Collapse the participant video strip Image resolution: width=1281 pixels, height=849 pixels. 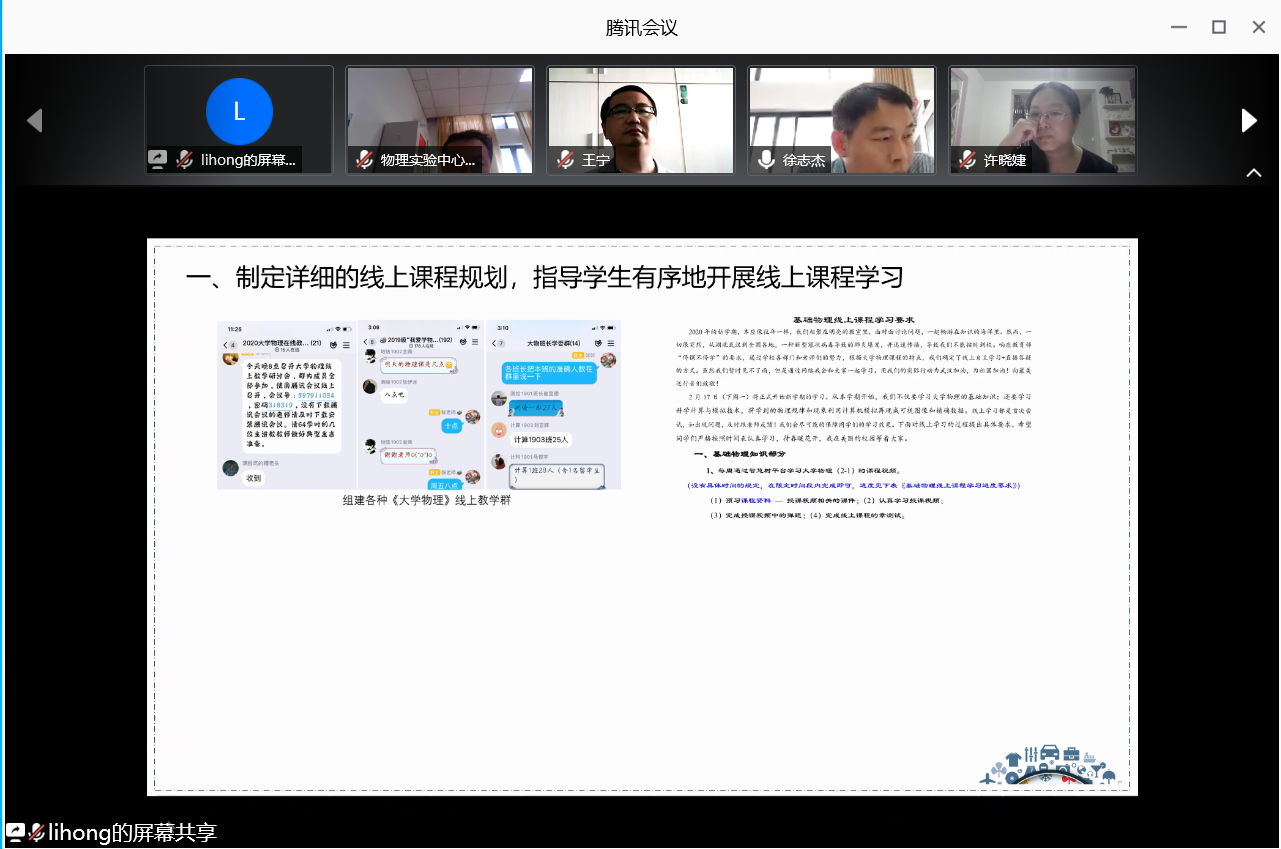coord(1253,173)
